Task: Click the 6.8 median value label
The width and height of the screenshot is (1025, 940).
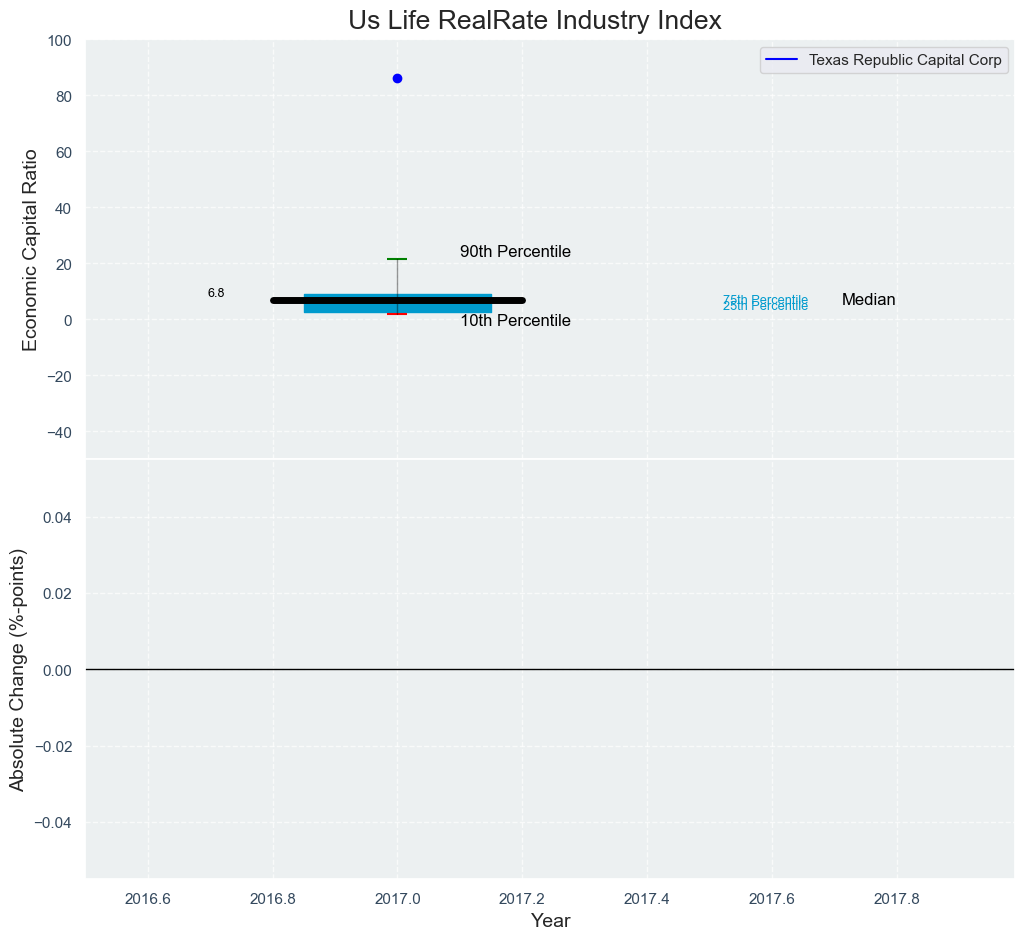Action: click(x=216, y=293)
